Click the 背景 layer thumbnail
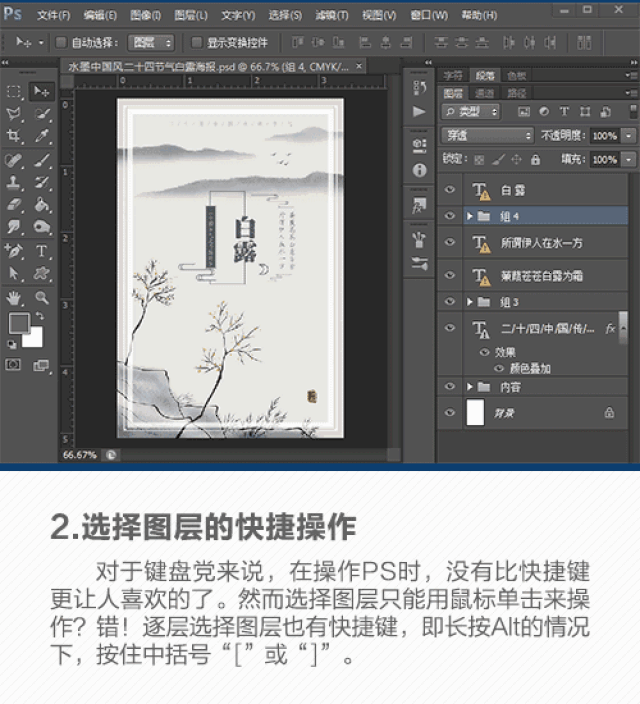The height and width of the screenshot is (704, 640). (475, 413)
